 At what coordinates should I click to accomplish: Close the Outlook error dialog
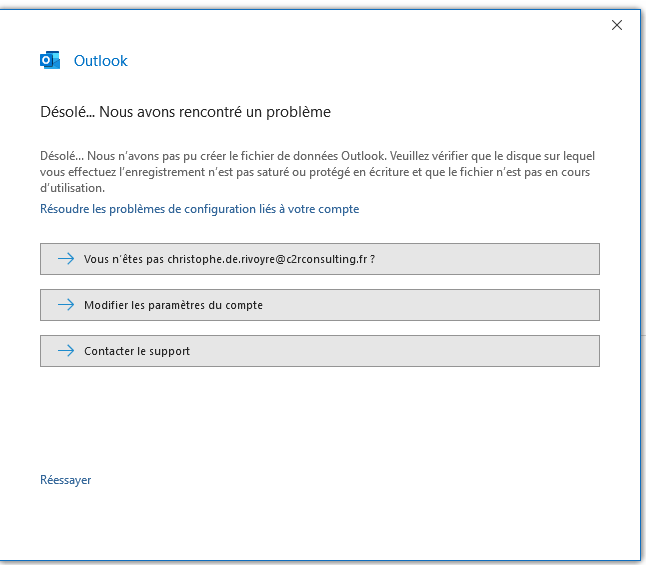(617, 25)
